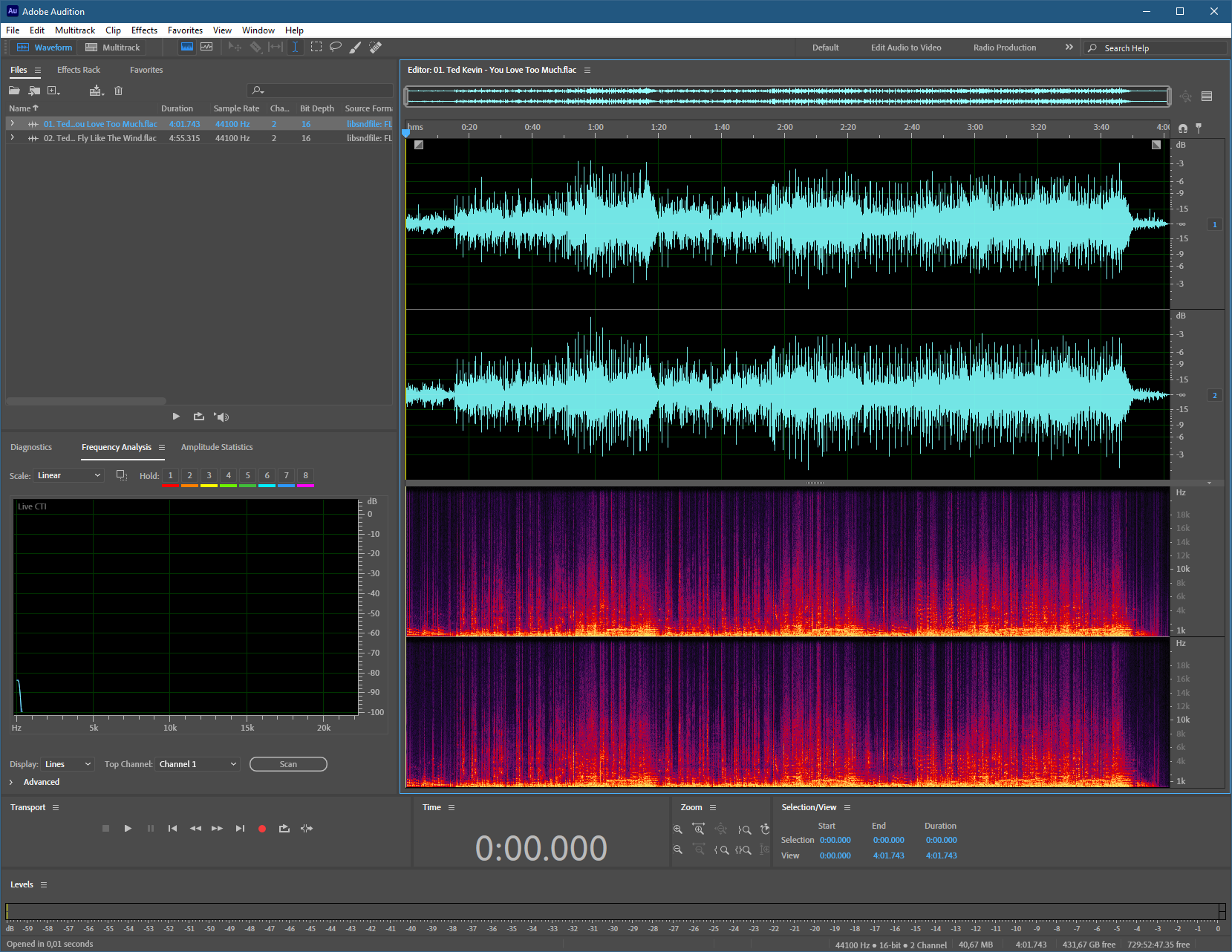The width and height of the screenshot is (1232, 952).
Task: Switch to the Effects Rack tab
Action: click(79, 70)
